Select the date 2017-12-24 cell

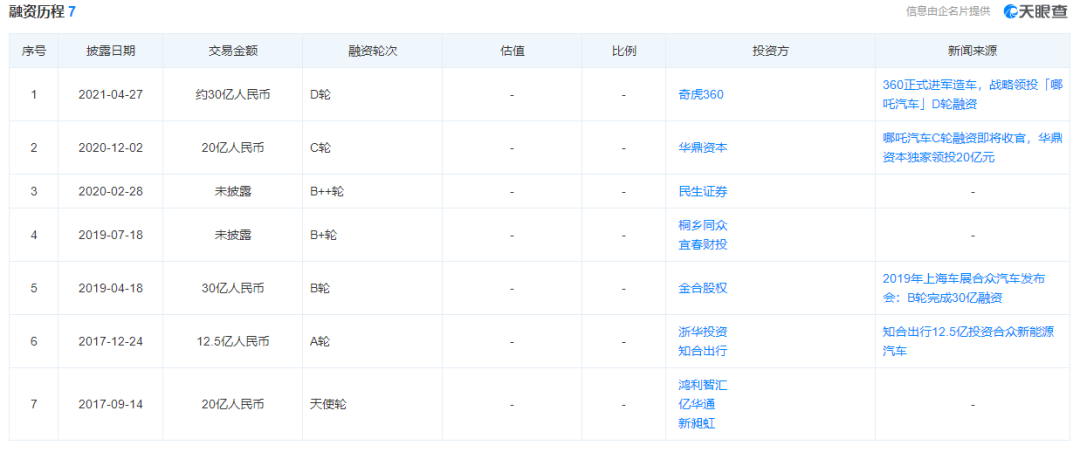110,341
